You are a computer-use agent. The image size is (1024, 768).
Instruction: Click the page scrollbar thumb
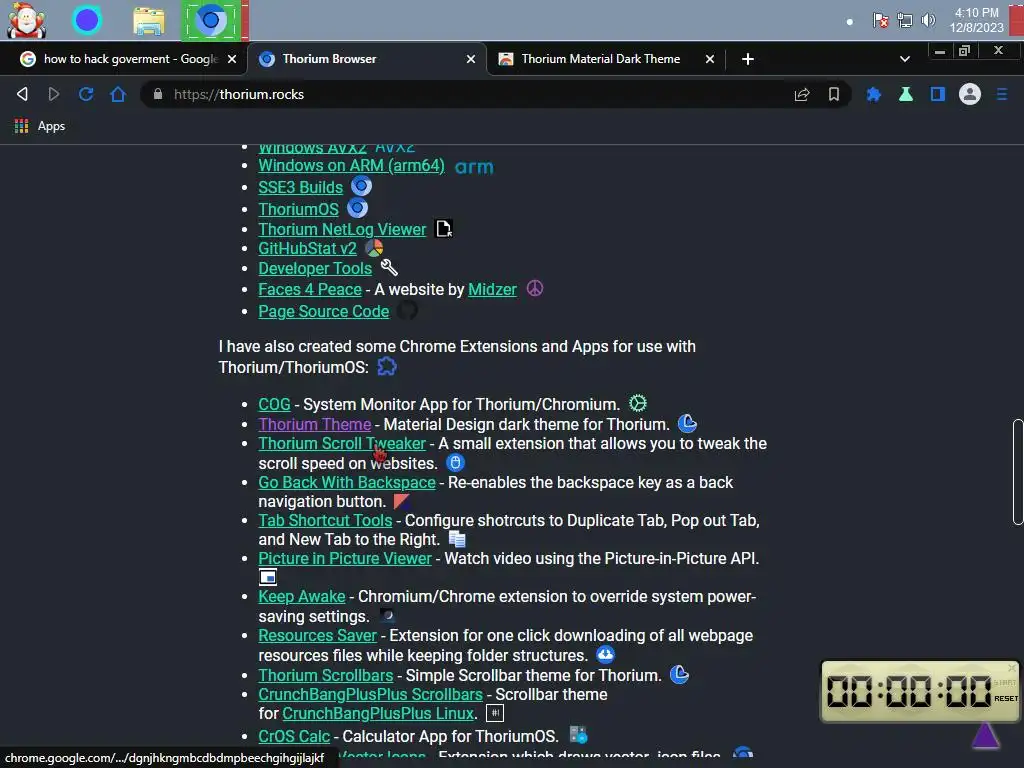tap(1018, 472)
